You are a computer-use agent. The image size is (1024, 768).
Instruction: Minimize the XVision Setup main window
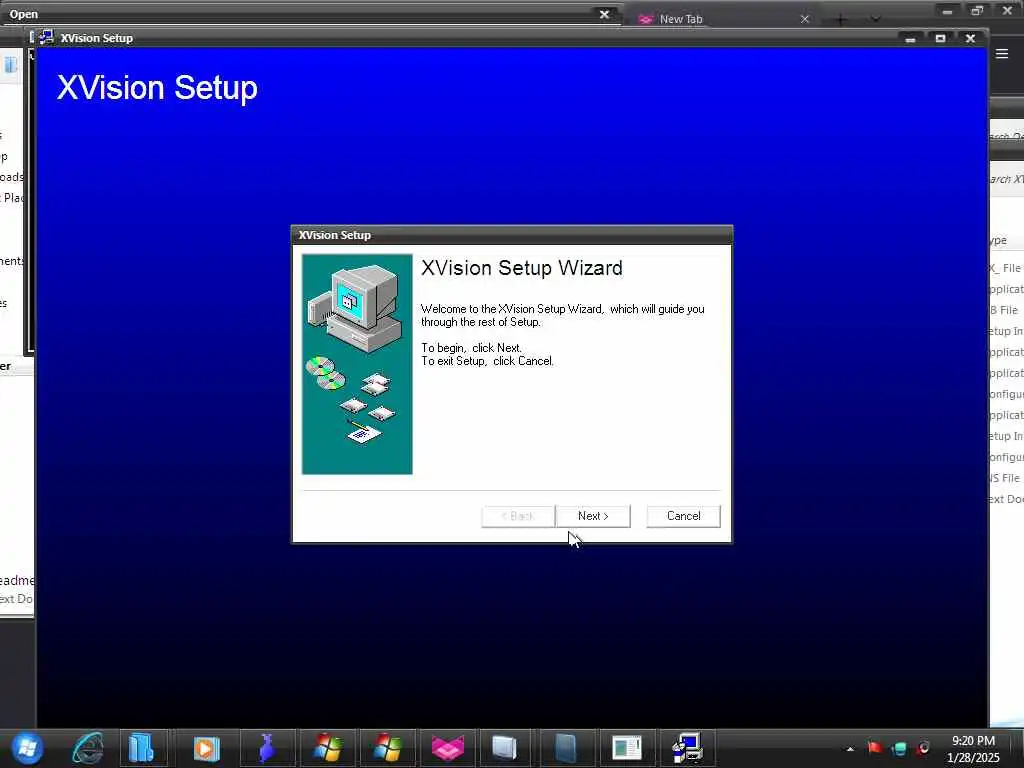click(x=910, y=39)
